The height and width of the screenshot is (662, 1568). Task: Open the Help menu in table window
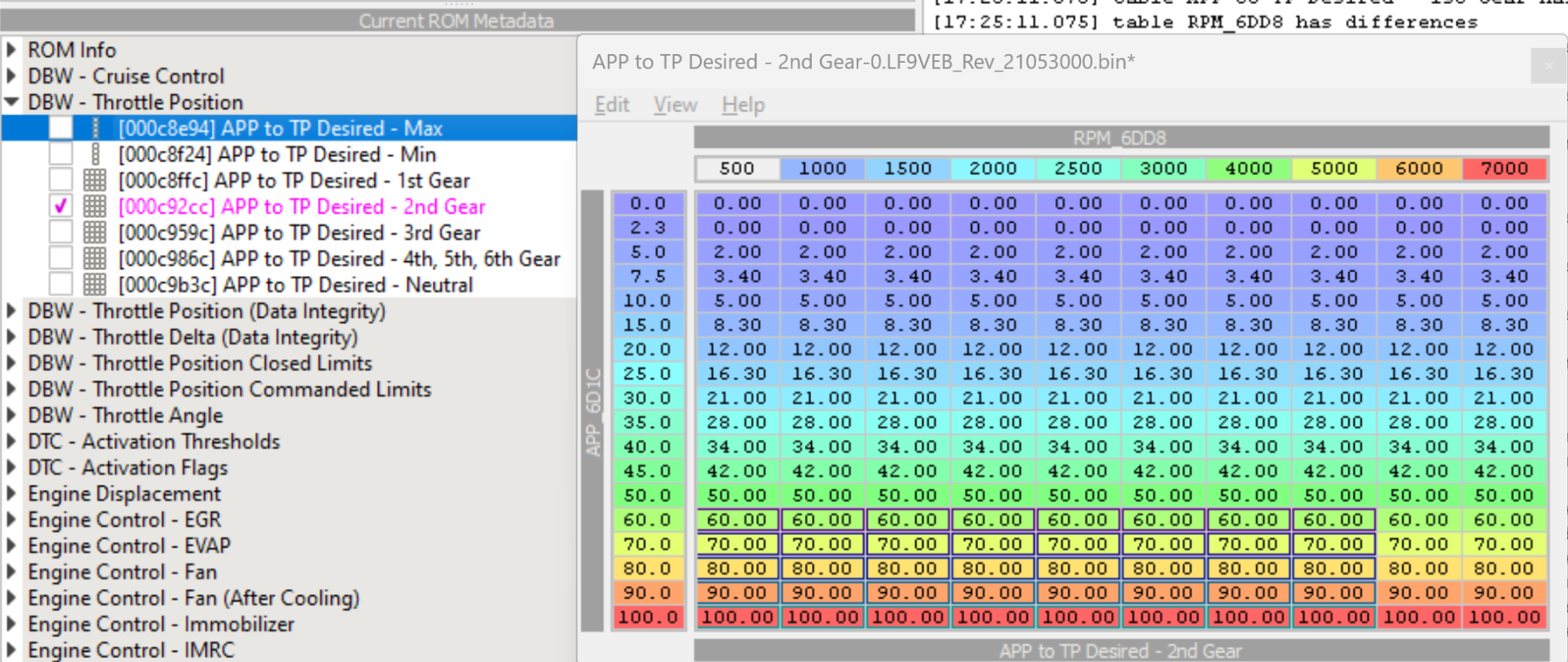pyautogui.click(x=743, y=104)
